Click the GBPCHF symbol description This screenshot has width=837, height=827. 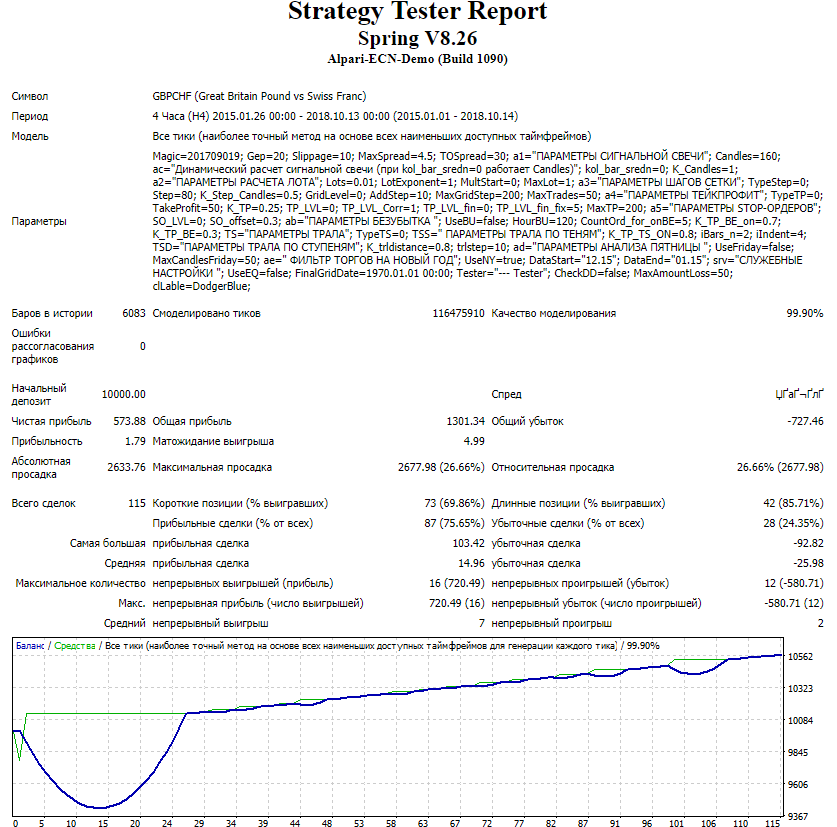click(x=259, y=97)
